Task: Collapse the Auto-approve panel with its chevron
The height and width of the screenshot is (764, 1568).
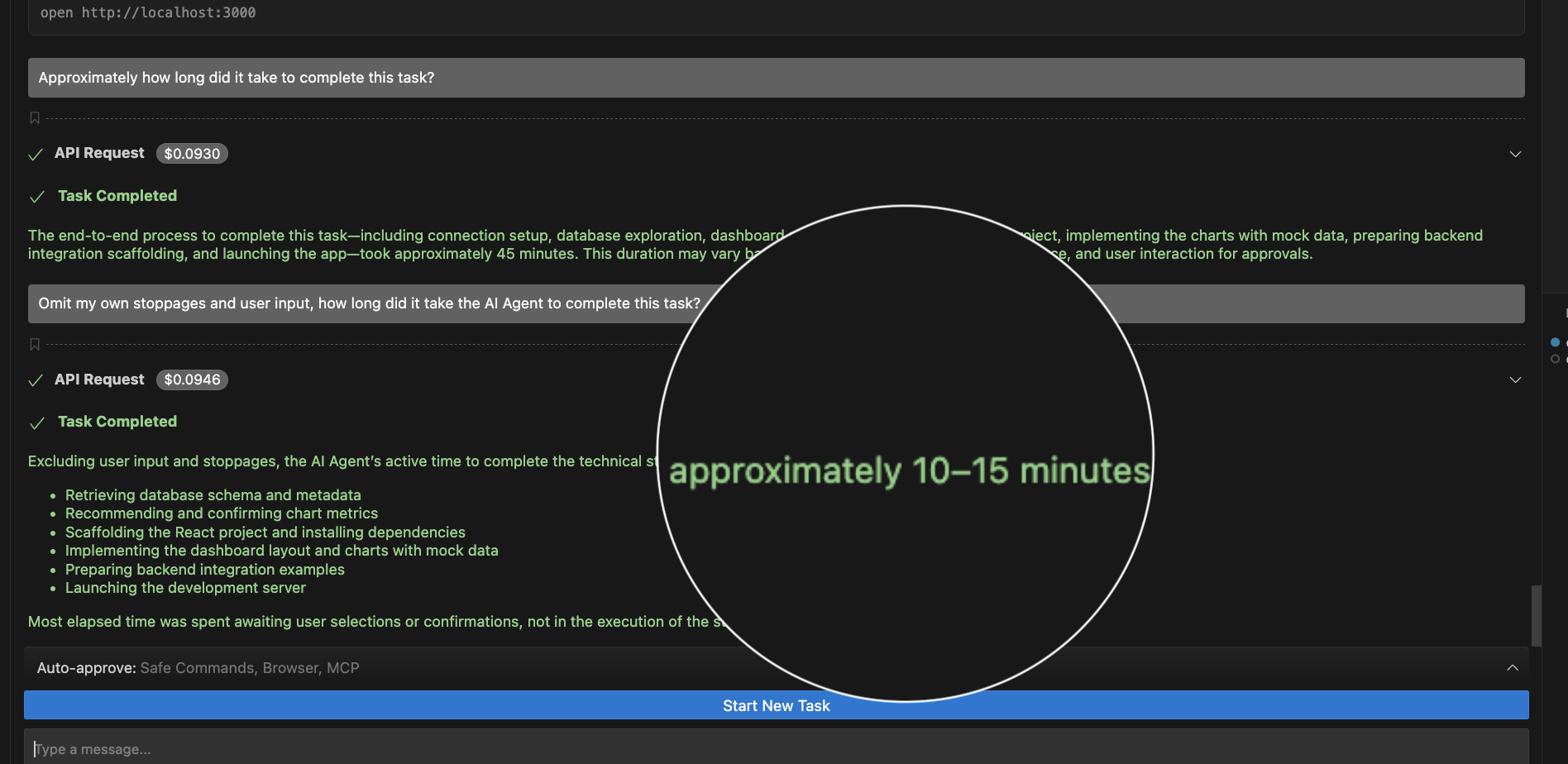Action: pyautogui.click(x=1513, y=667)
